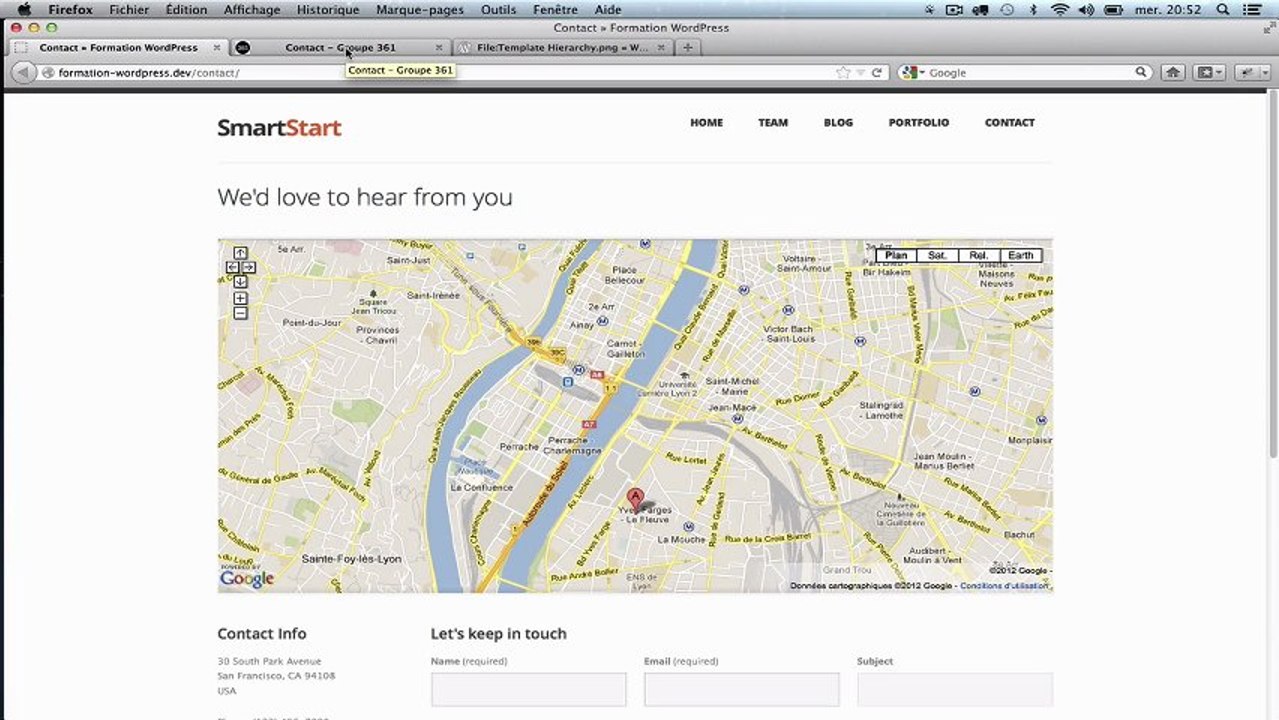The height and width of the screenshot is (720, 1279).
Task: Bookmark this page with the star icon
Action: (843, 72)
